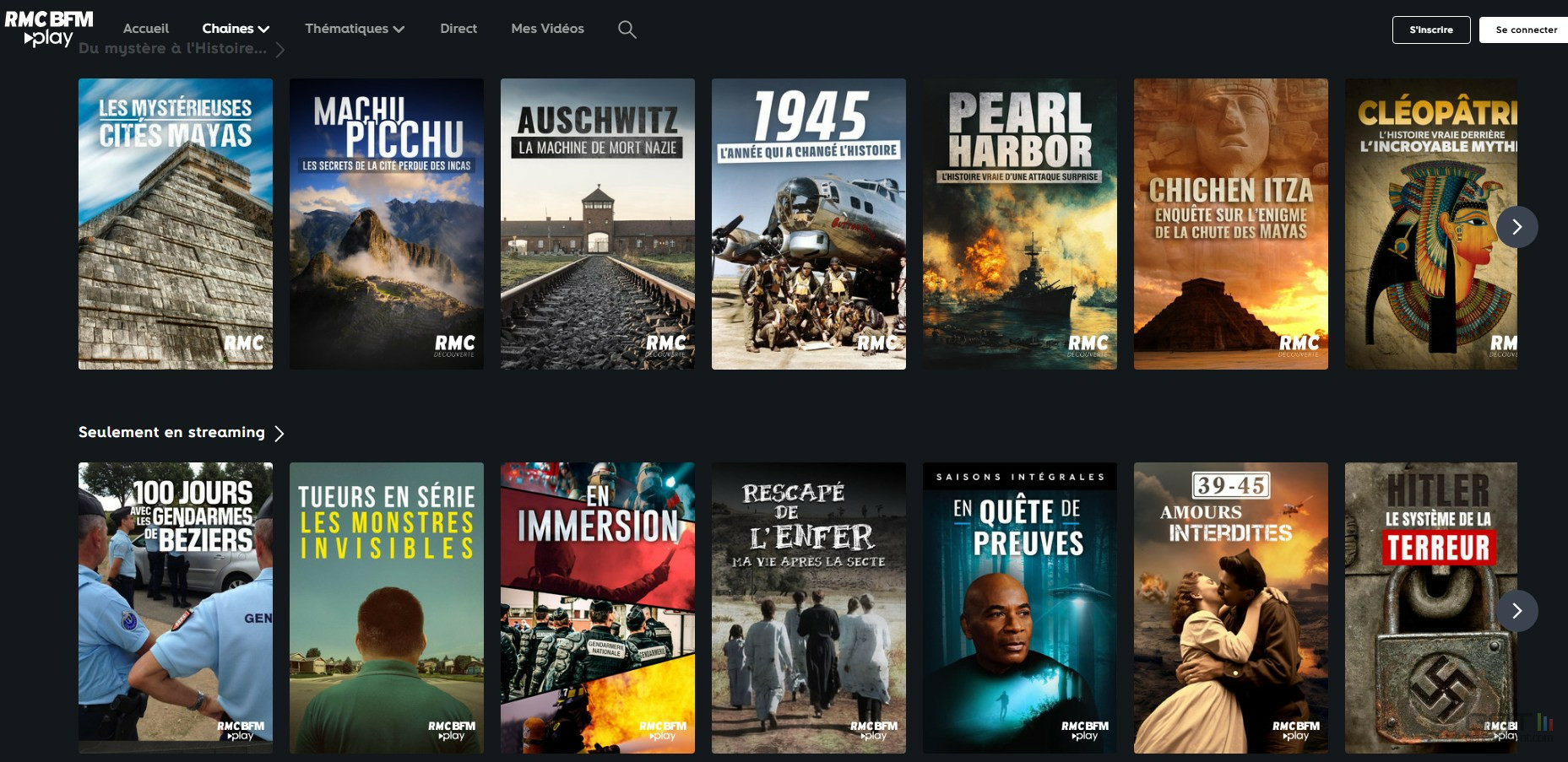The height and width of the screenshot is (762, 1568).
Task: Open the Tueurs en série poster
Action: point(387,608)
